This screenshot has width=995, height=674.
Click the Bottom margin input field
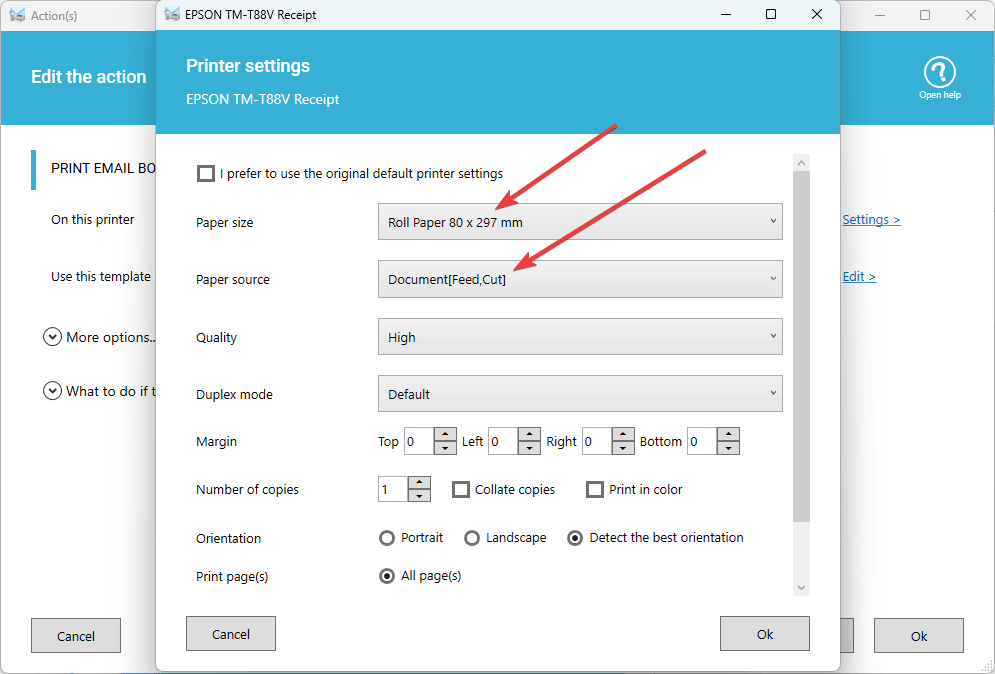click(x=702, y=441)
